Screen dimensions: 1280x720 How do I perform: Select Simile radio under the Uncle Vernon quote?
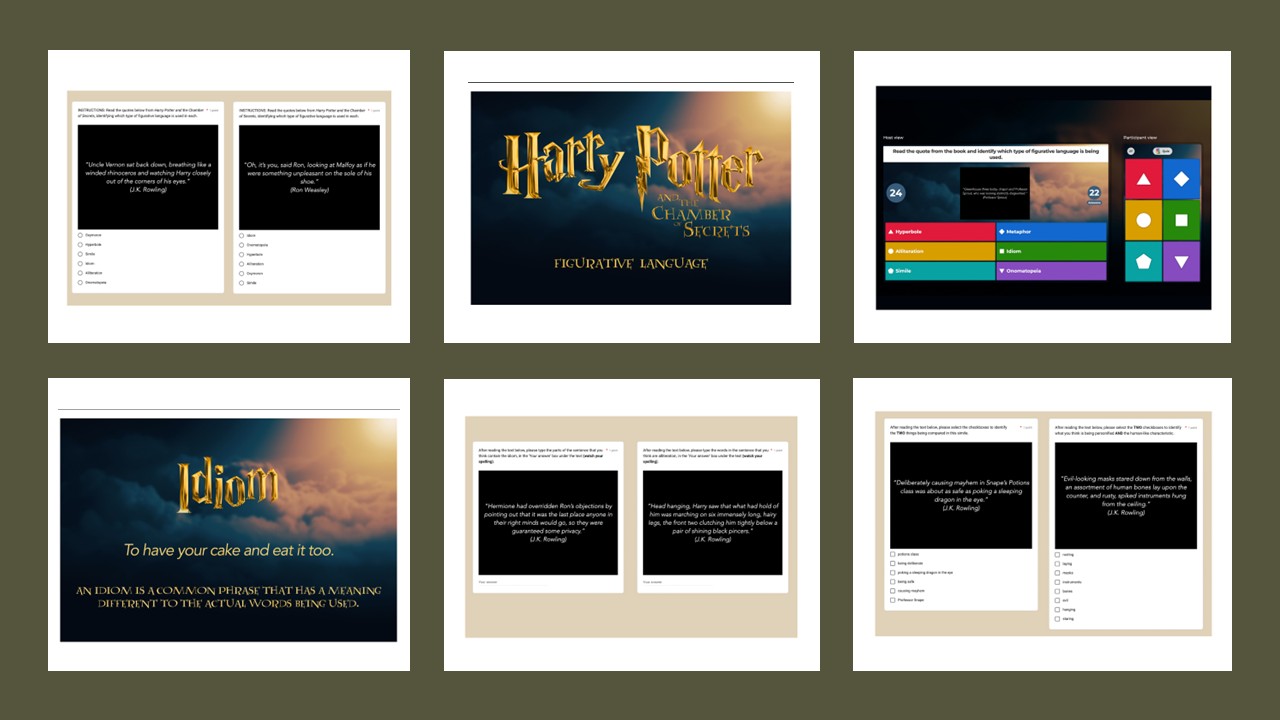80,254
